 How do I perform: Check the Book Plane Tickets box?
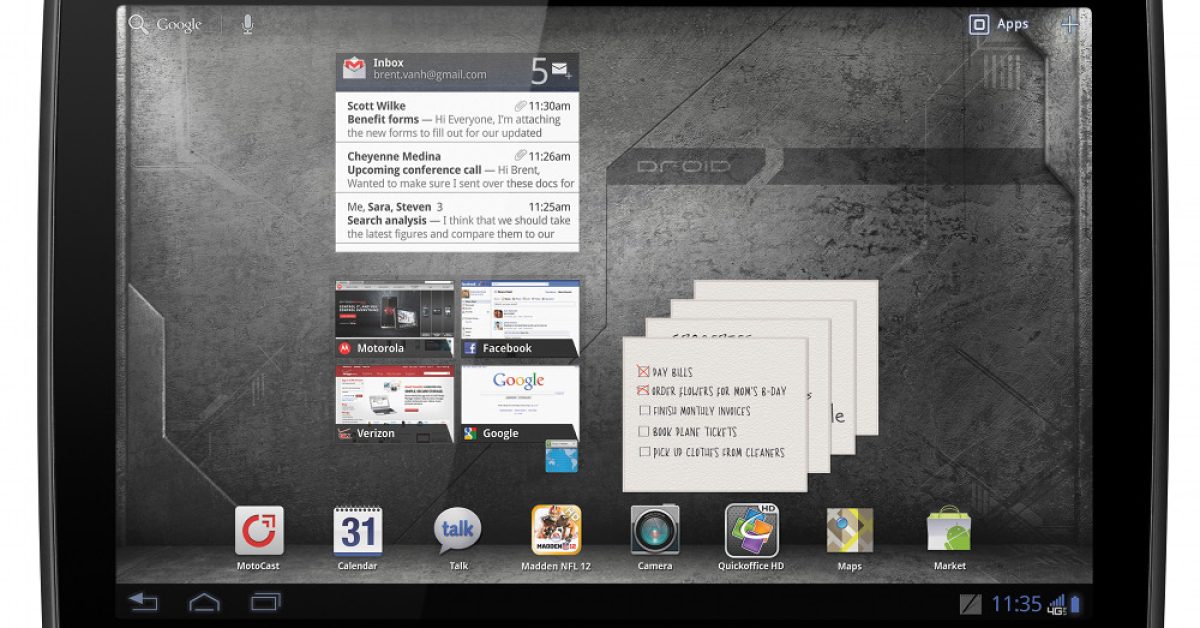644,432
